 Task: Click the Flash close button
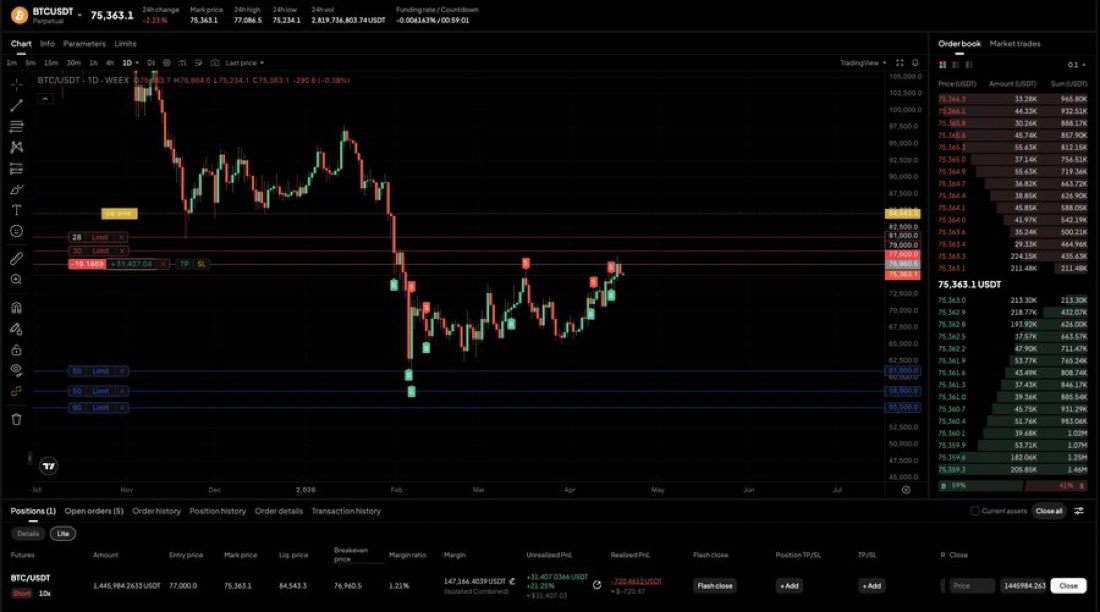pyautogui.click(x=715, y=585)
